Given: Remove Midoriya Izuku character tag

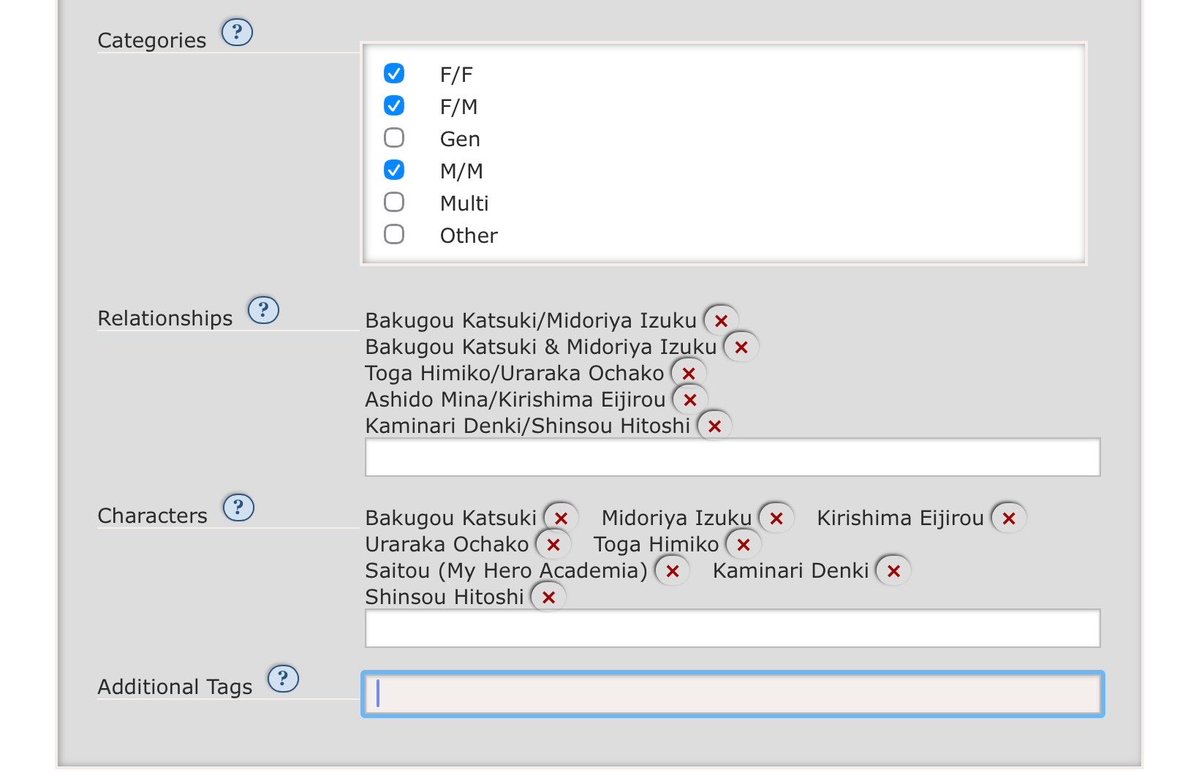Looking at the screenshot, I should [776, 518].
